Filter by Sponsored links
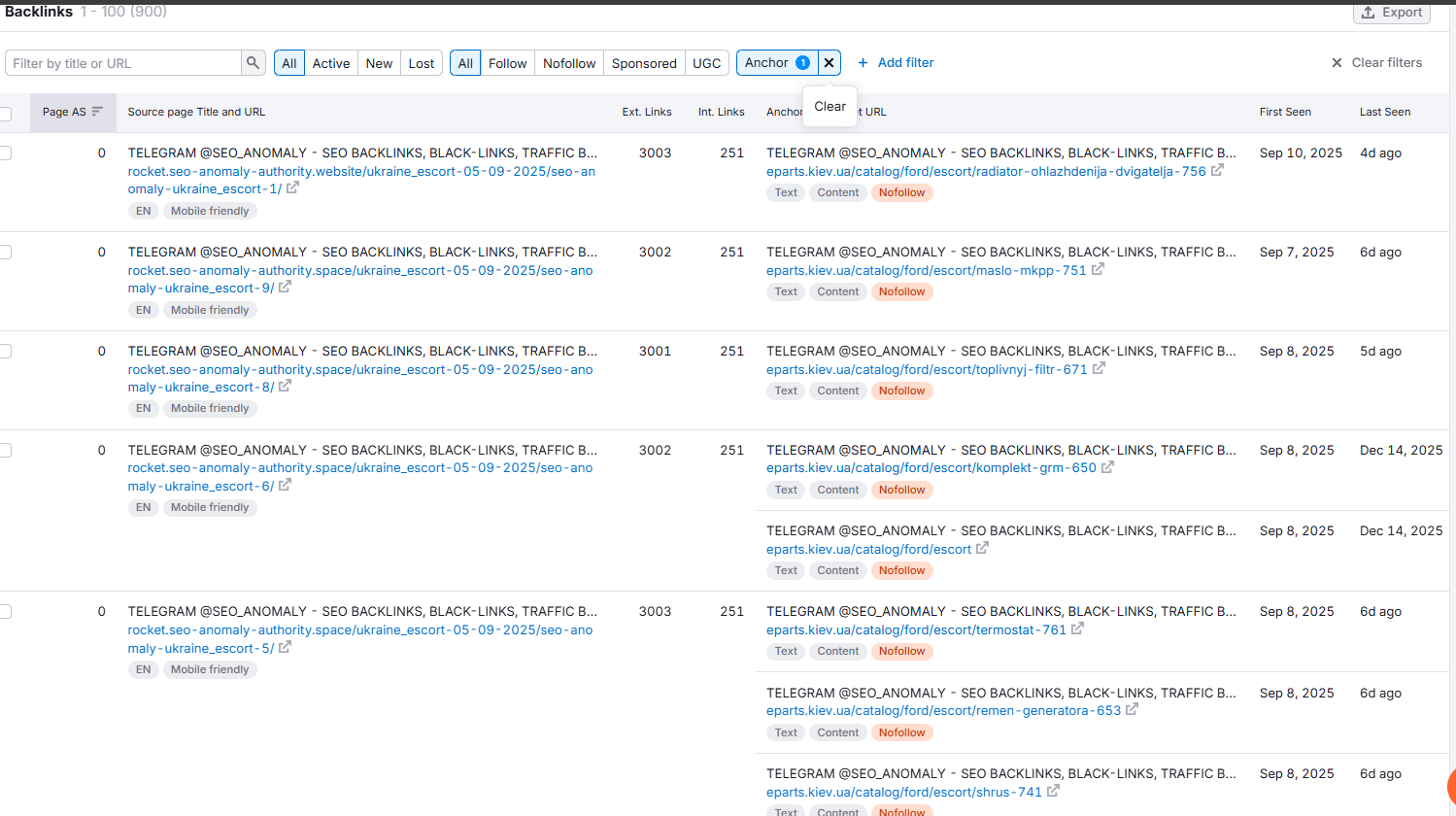 click(x=644, y=63)
